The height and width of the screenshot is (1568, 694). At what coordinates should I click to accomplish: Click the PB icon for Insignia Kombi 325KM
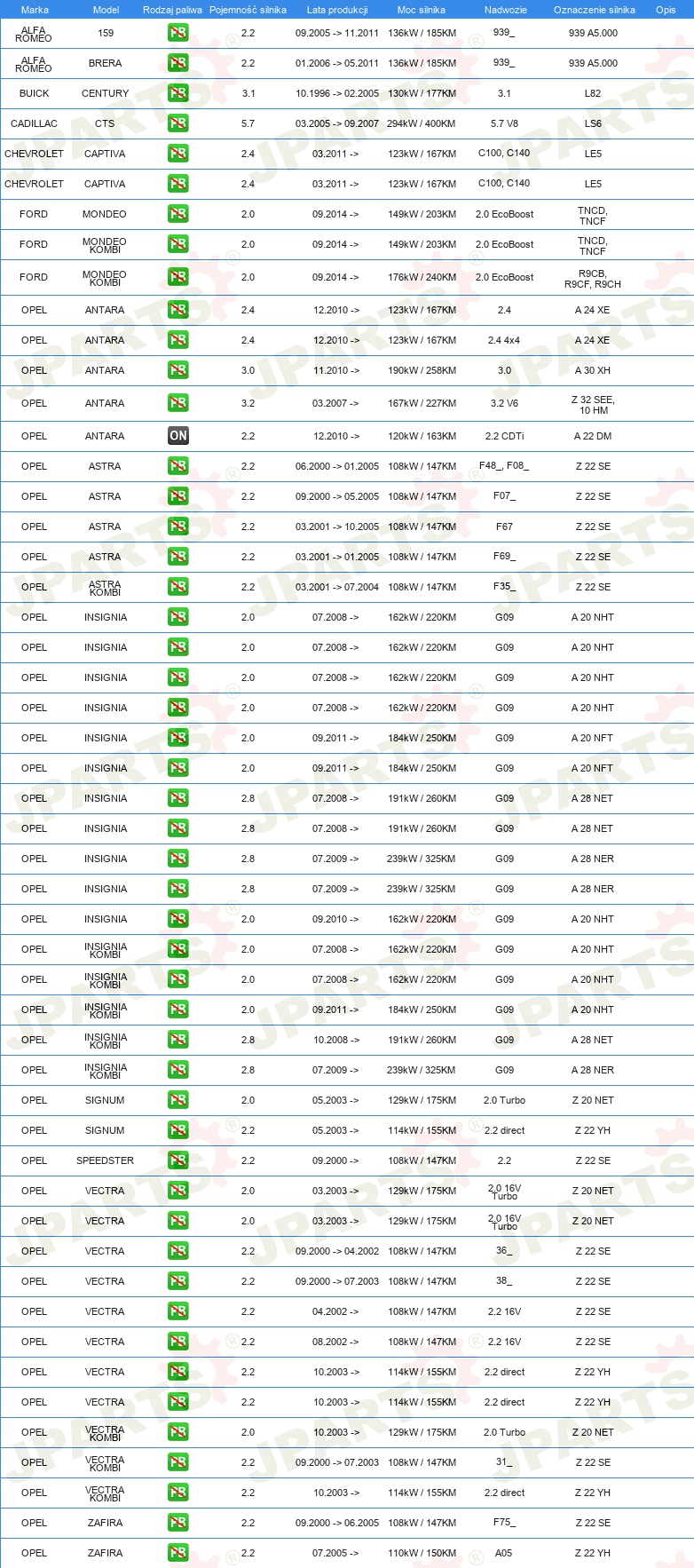coord(178,1070)
